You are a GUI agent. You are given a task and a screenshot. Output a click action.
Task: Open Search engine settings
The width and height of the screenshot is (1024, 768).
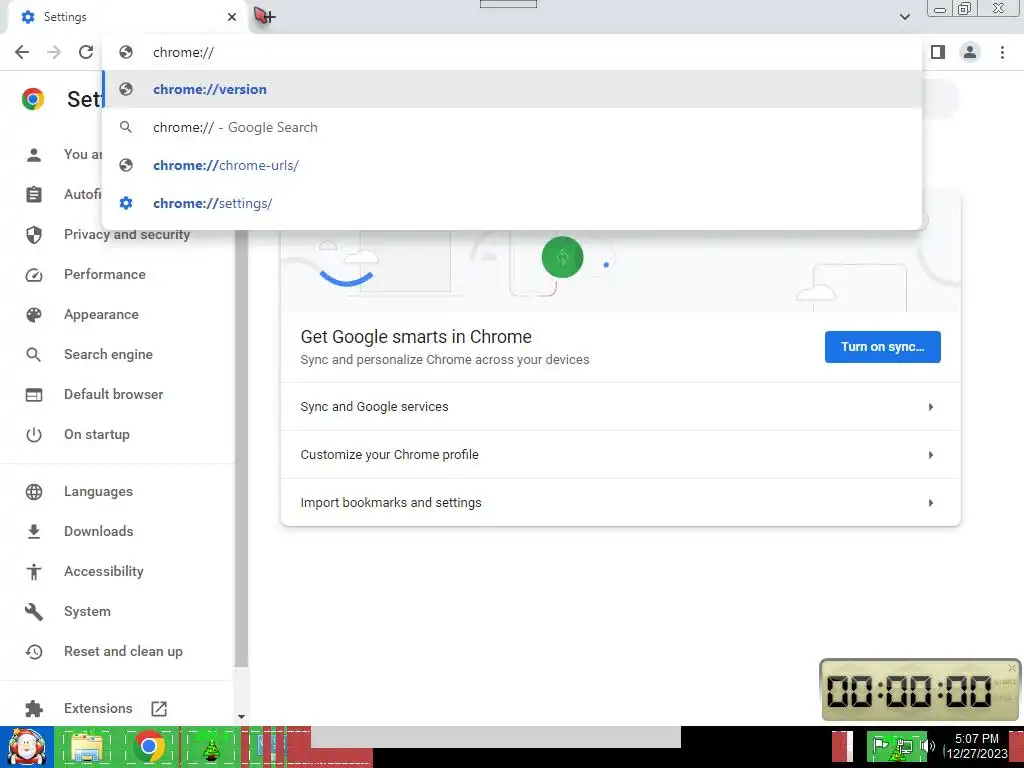click(x=108, y=354)
